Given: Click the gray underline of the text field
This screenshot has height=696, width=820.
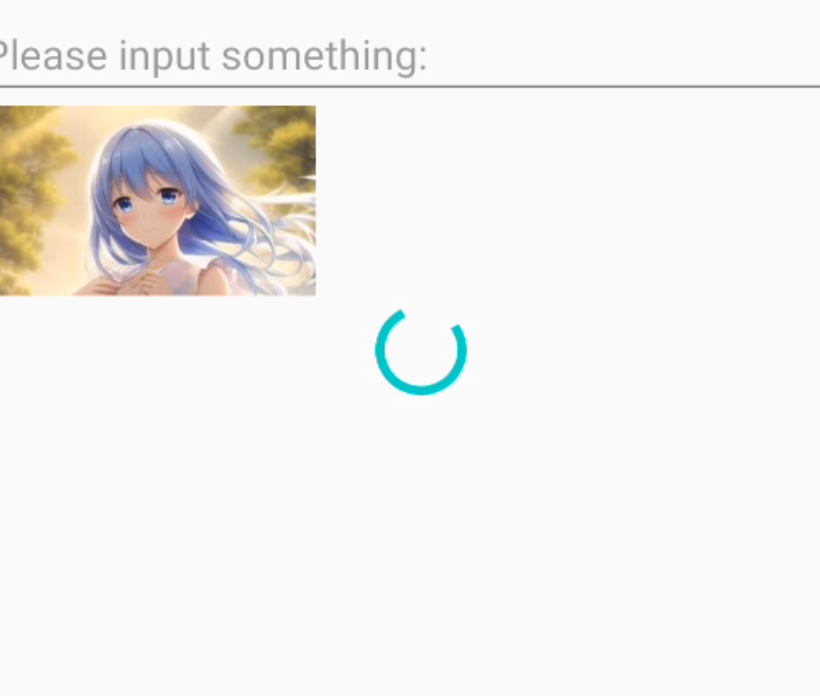Looking at the screenshot, I should [x=410, y=86].
